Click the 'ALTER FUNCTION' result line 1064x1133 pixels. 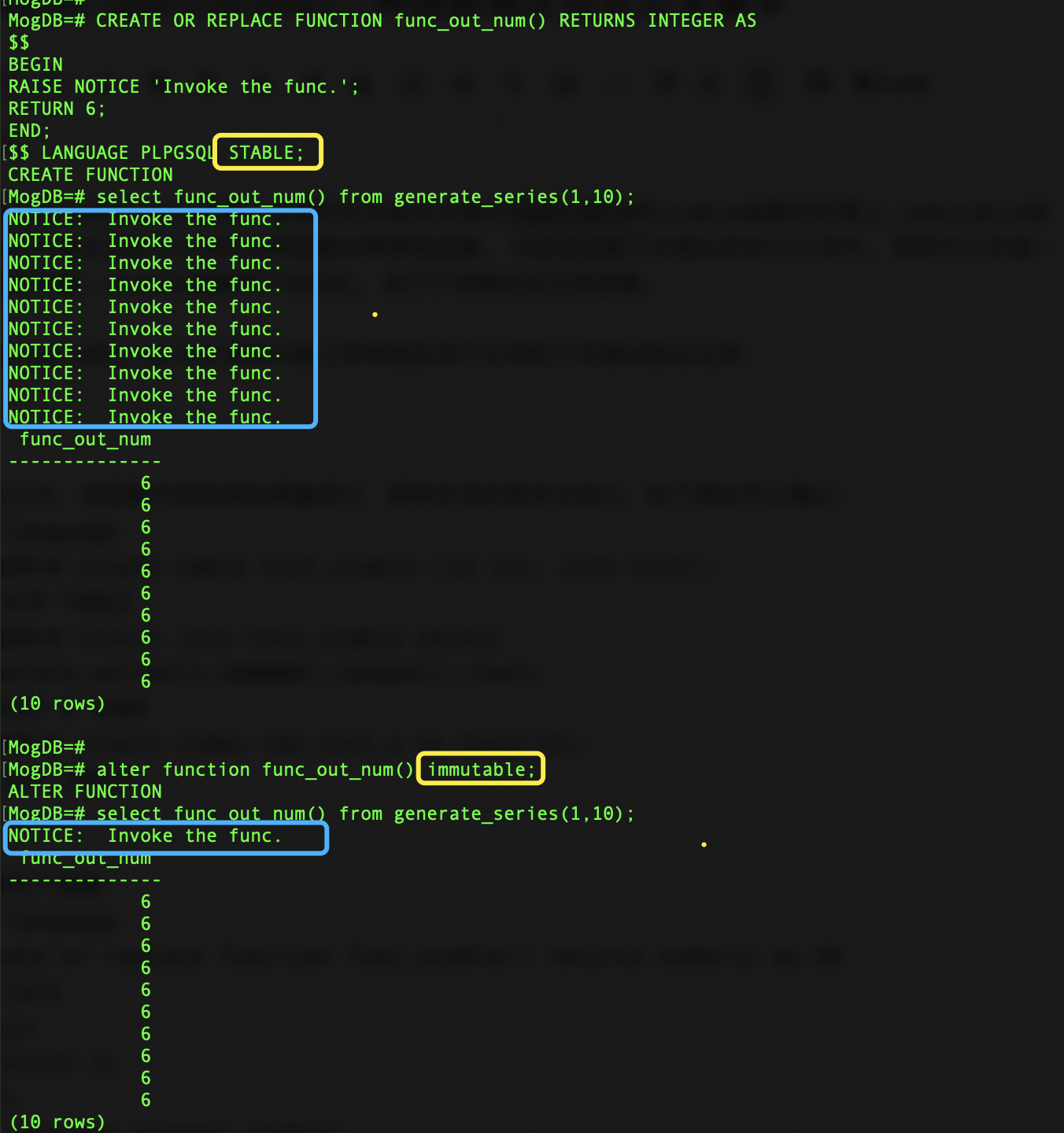tap(85, 792)
